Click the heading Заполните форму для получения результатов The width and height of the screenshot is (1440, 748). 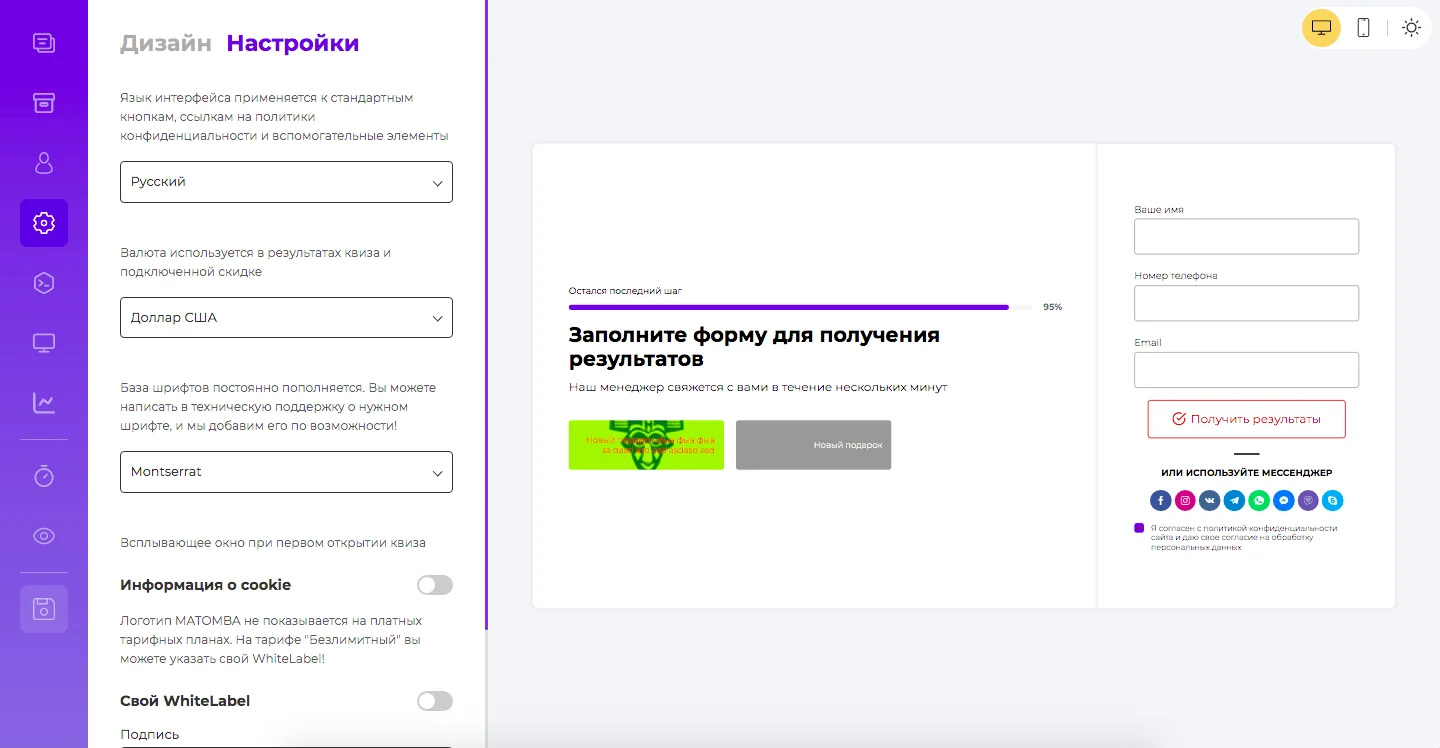point(754,346)
